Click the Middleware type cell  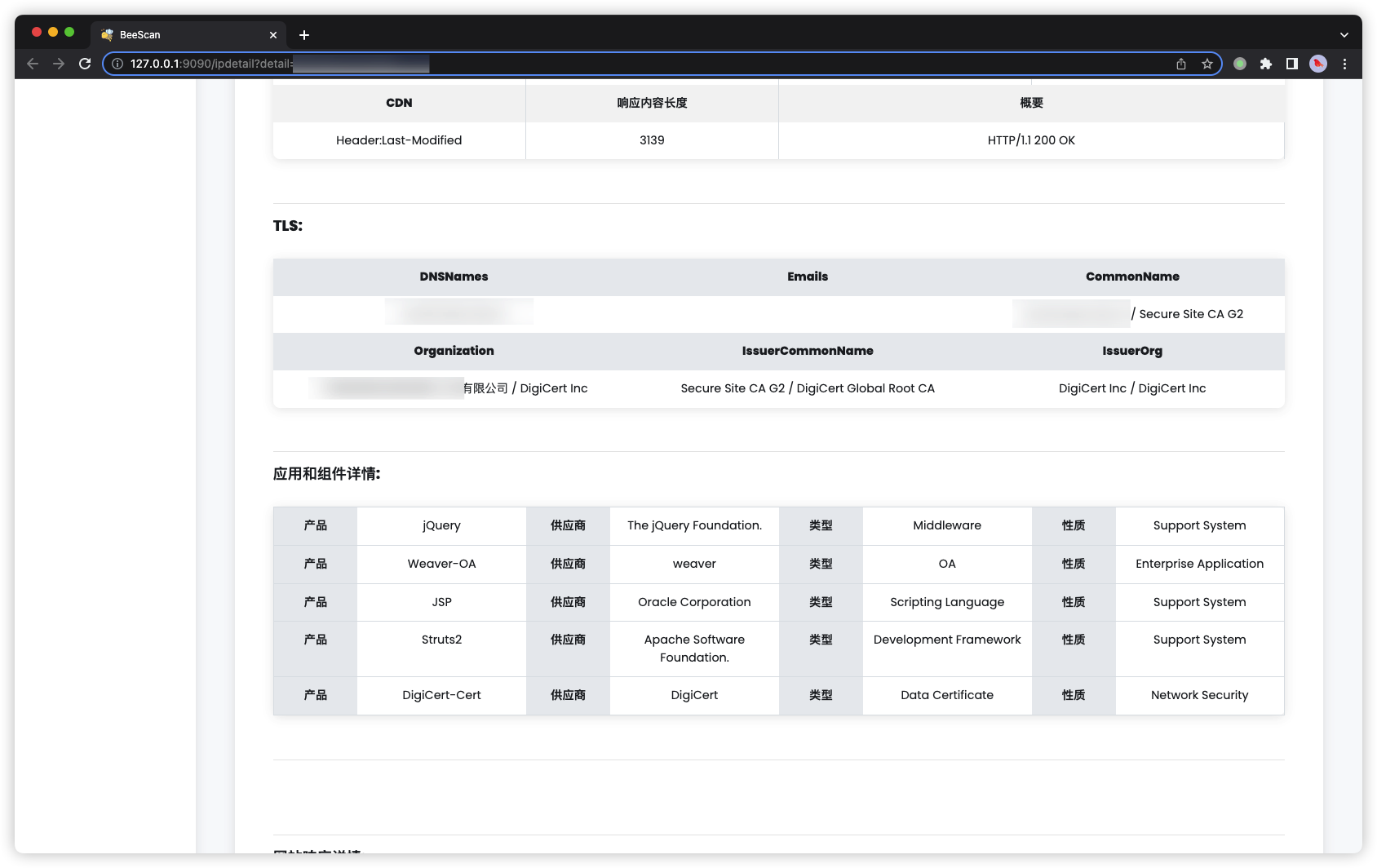pyautogui.click(x=947, y=526)
